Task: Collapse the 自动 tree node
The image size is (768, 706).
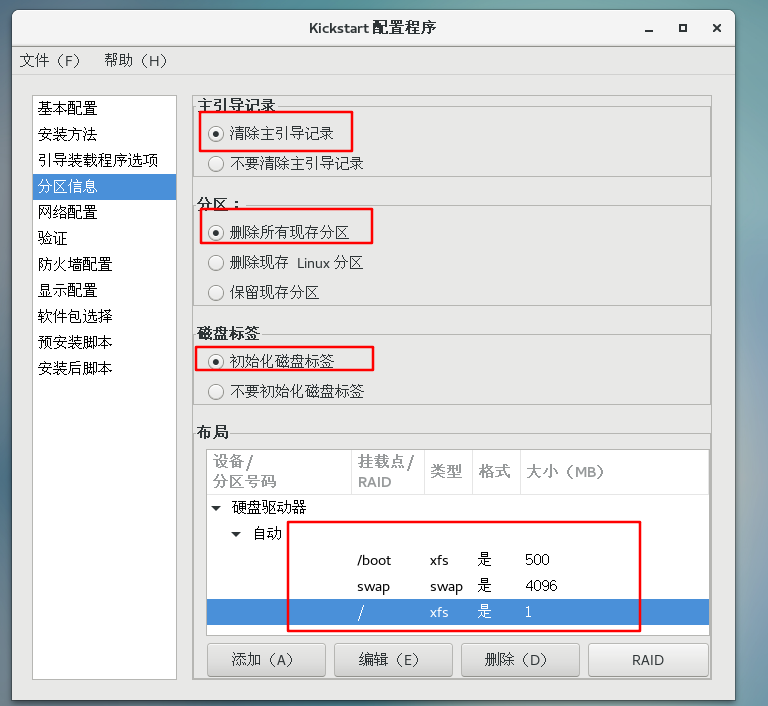Action: click(236, 534)
